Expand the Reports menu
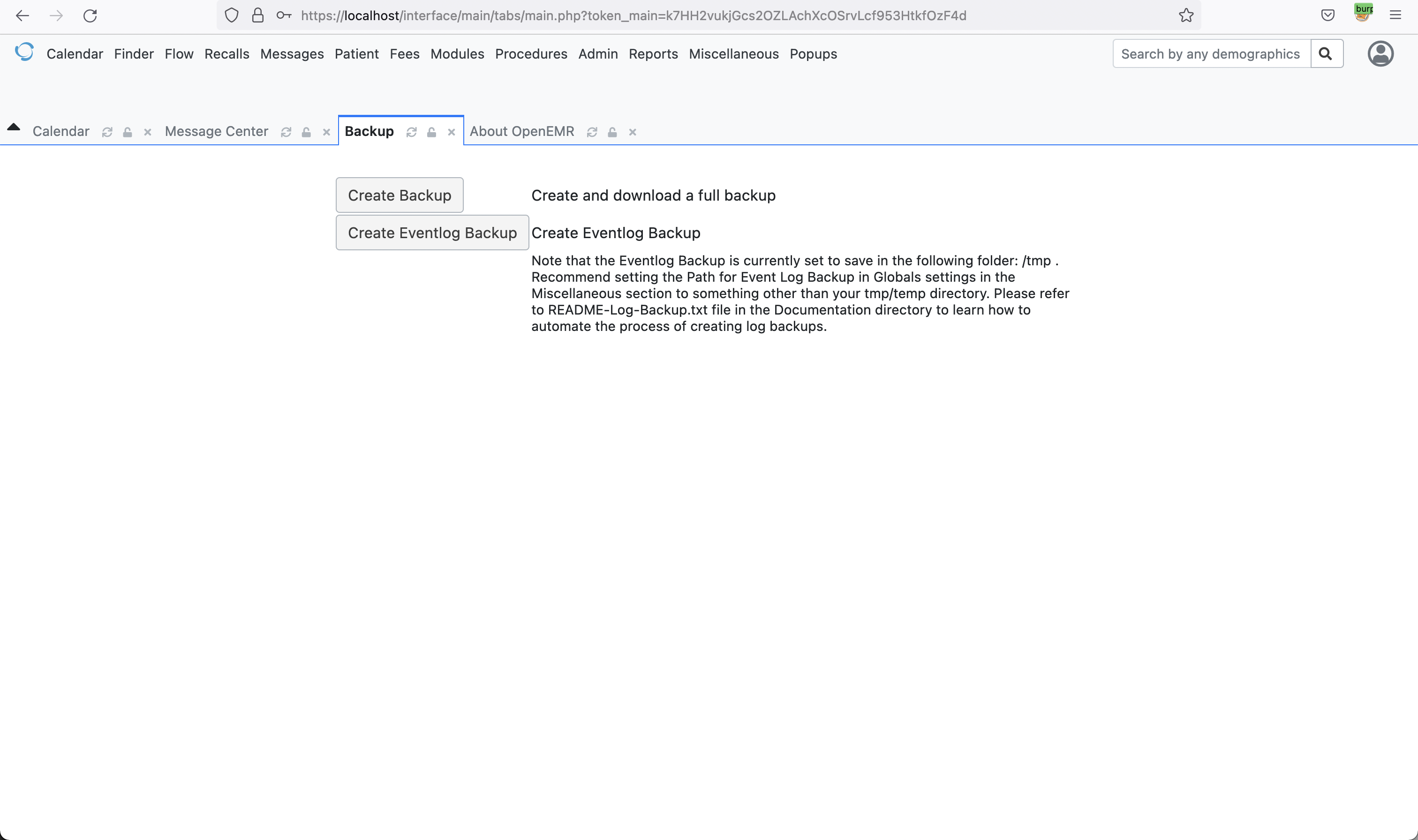The height and width of the screenshot is (840, 1418). 653,54
